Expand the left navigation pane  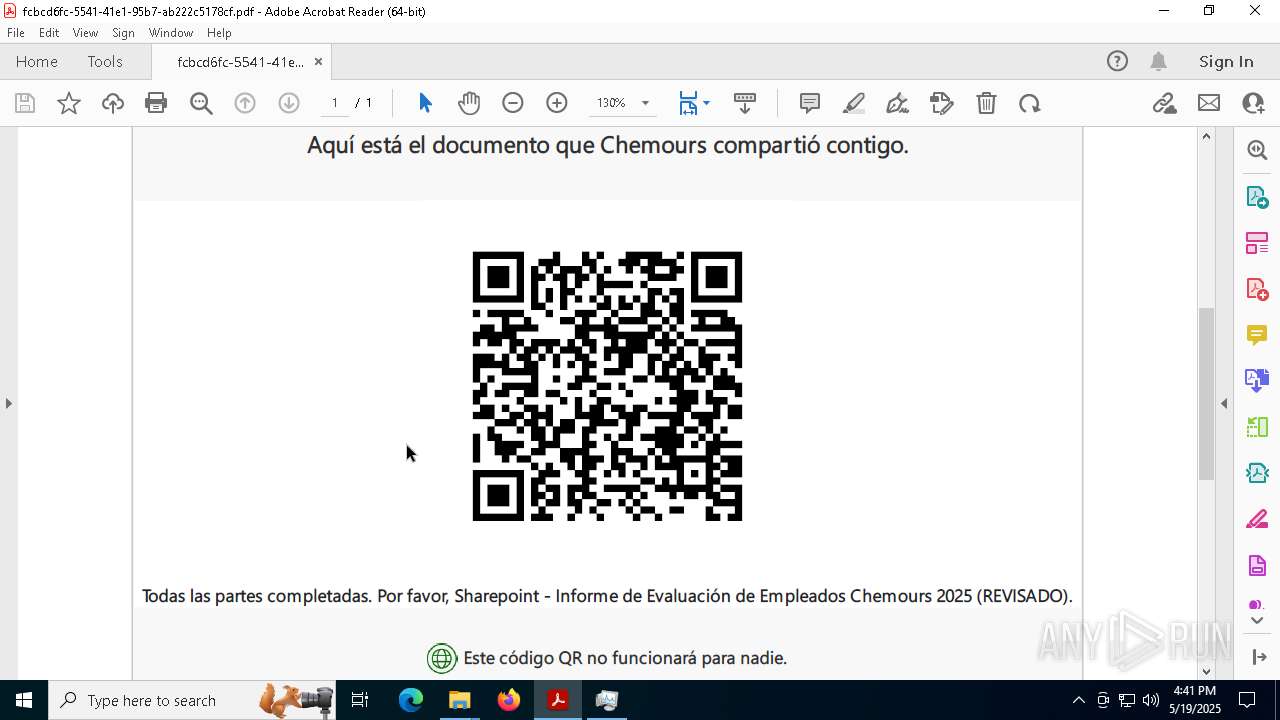click(x=8, y=403)
